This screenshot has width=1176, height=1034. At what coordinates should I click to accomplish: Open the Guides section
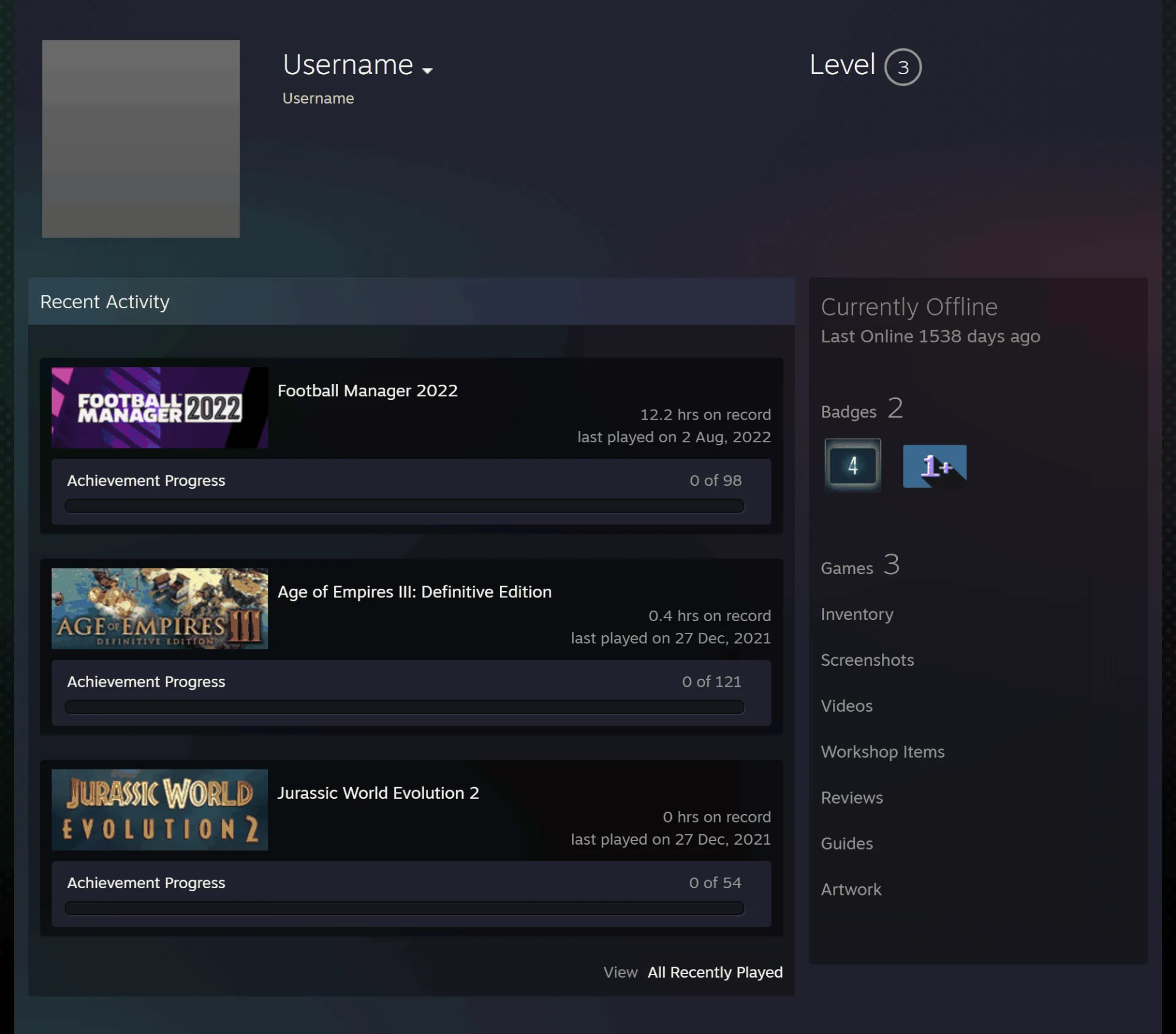(x=847, y=843)
